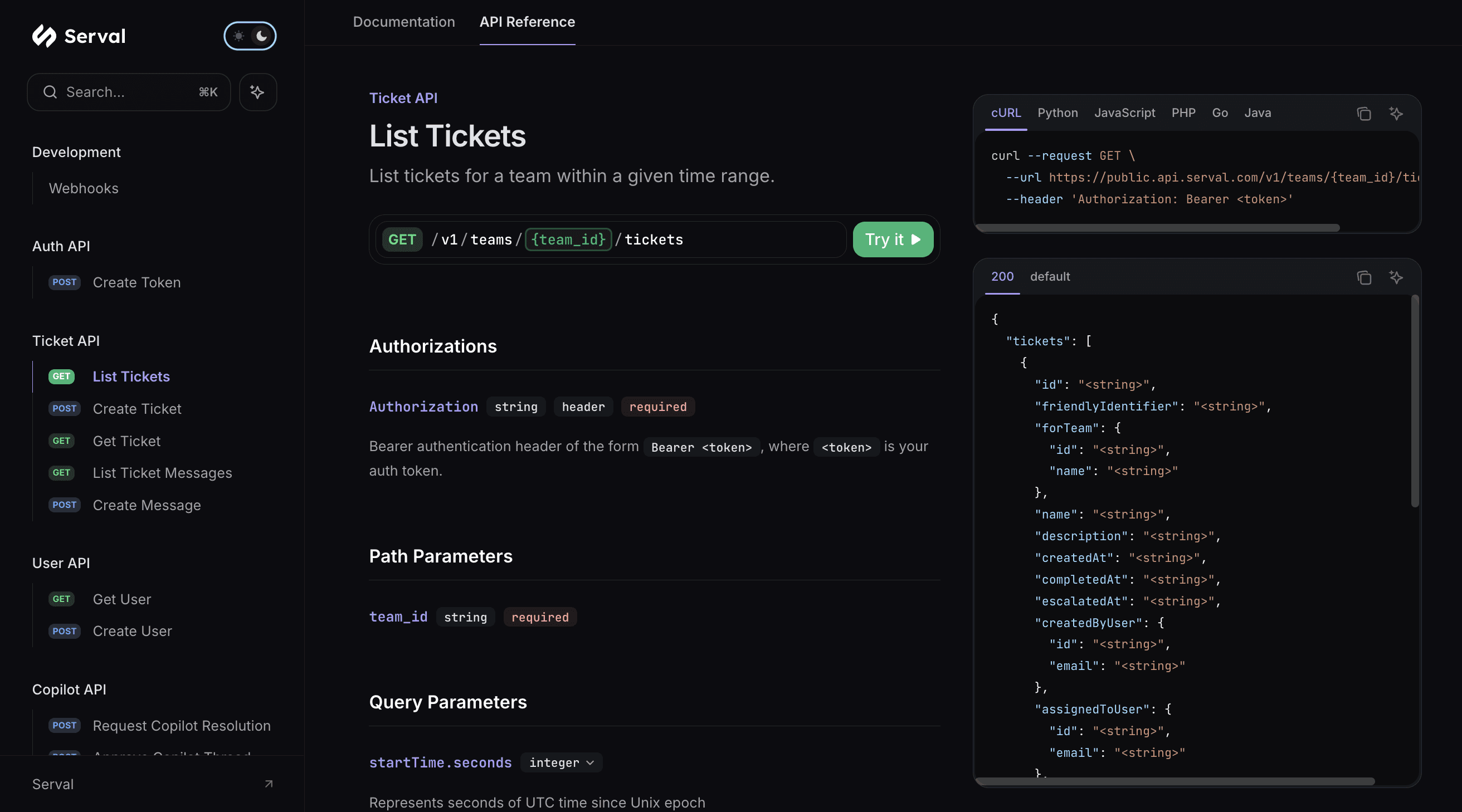Click the POST badge beside Create User

click(x=64, y=631)
